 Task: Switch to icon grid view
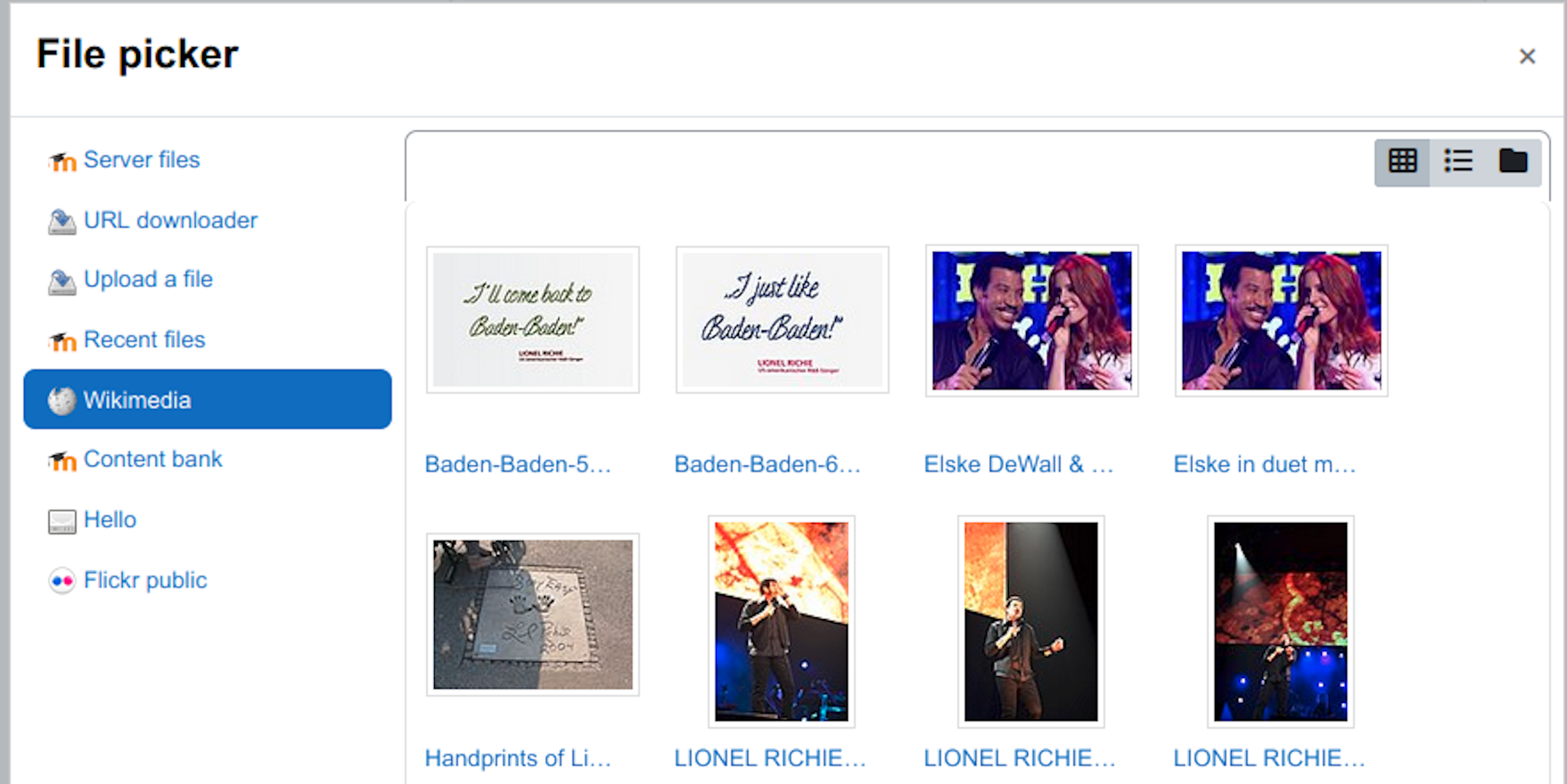click(x=1402, y=161)
